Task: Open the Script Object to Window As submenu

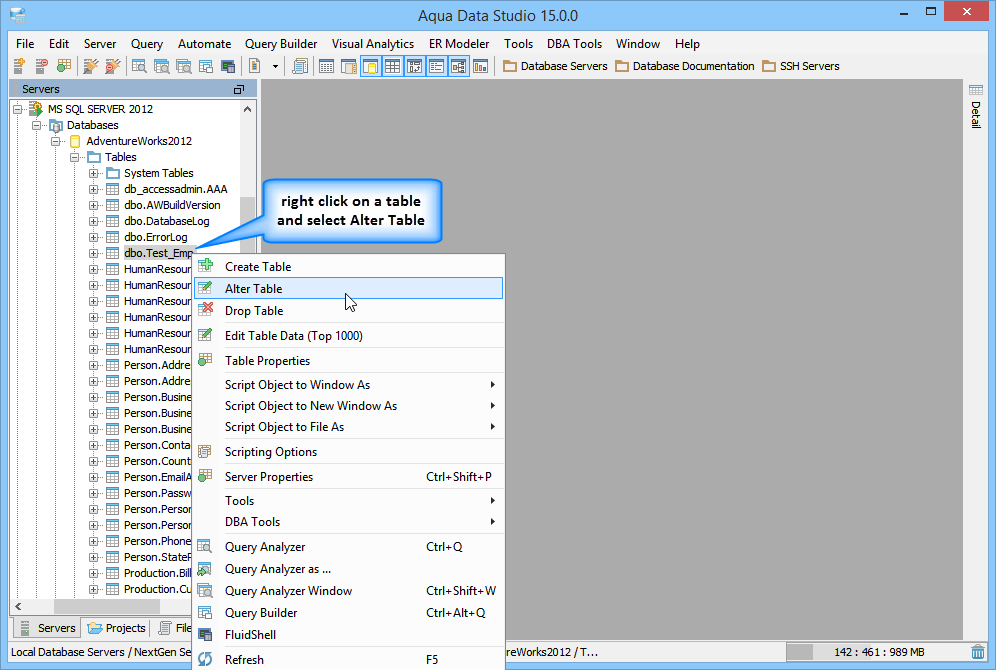Action: point(349,385)
